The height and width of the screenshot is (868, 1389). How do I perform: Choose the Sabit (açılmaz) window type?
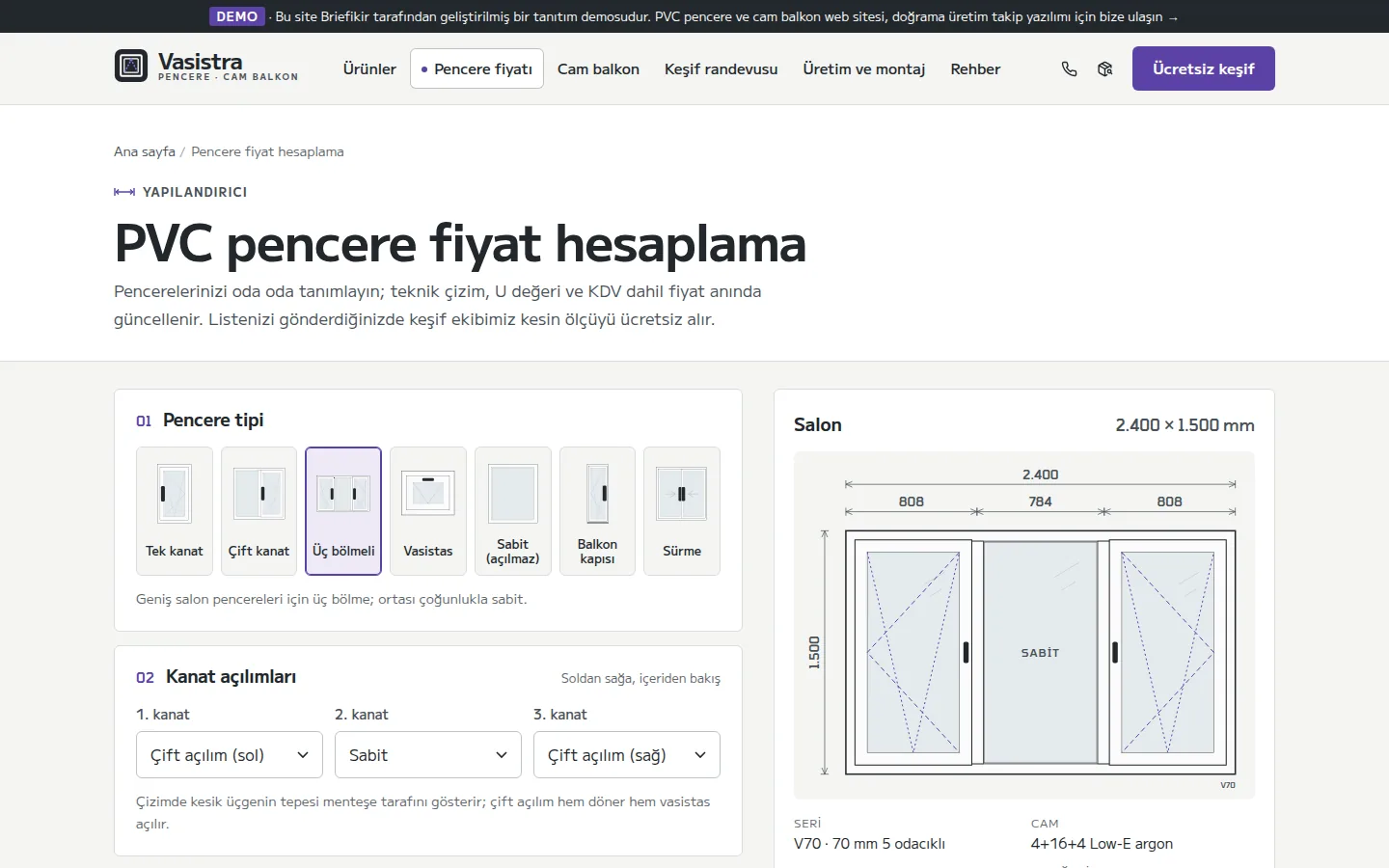point(513,511)
